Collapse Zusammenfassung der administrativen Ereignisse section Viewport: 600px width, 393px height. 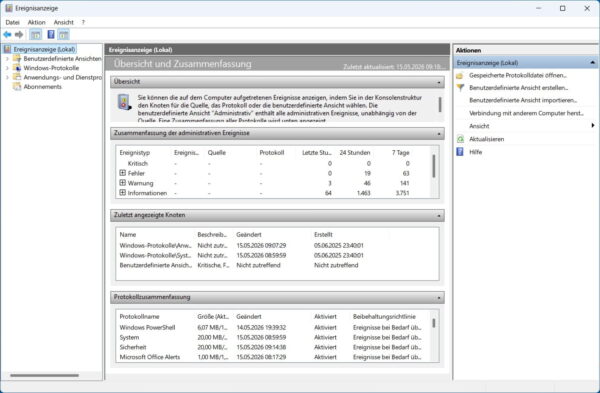click(x=439, y=134)
